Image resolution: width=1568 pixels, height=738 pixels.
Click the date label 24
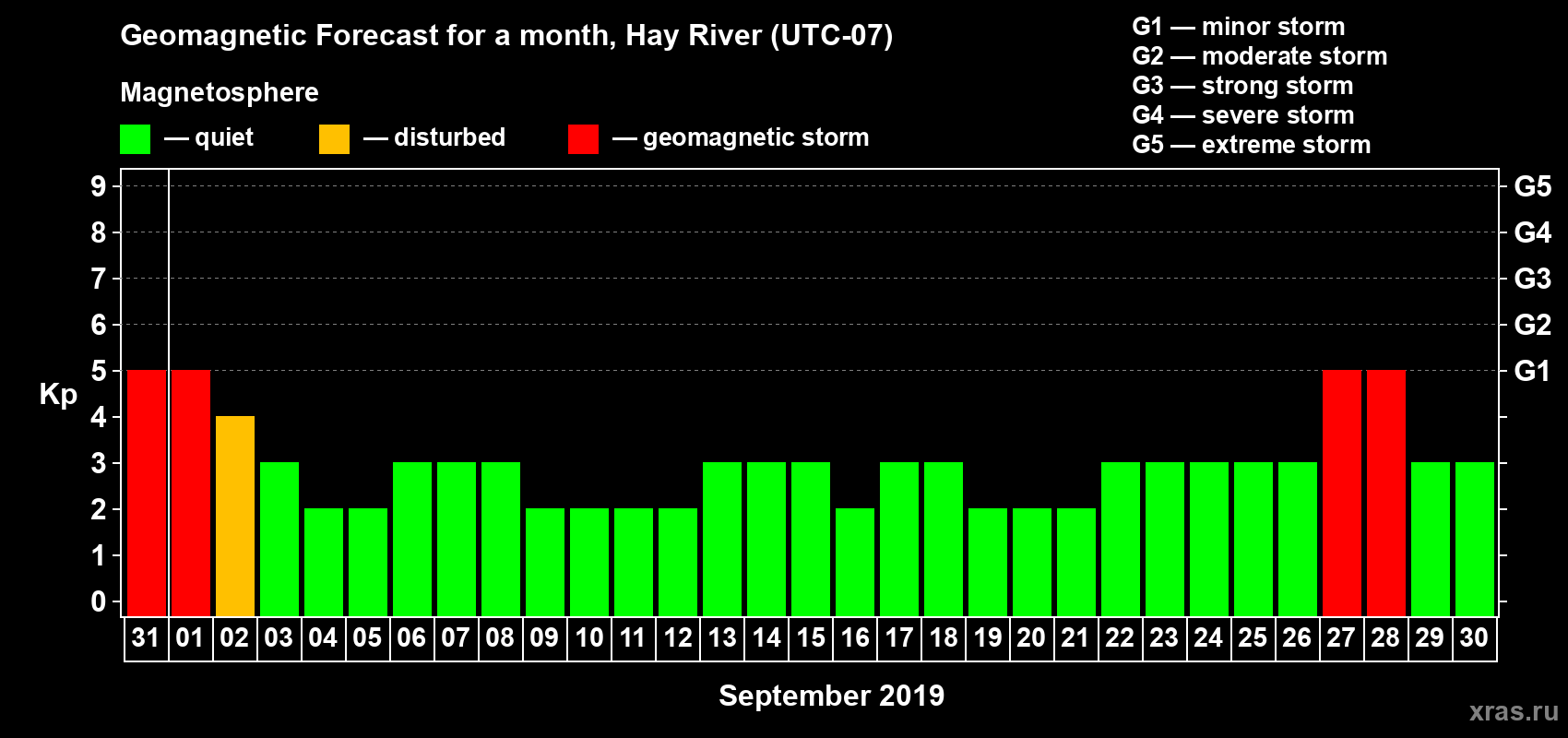[x=1208, y=637]
